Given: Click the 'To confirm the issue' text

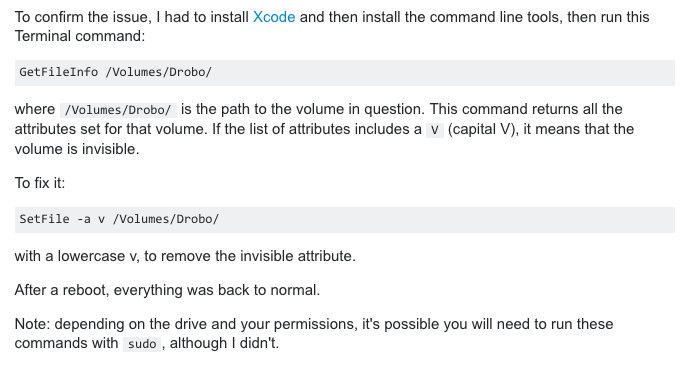Looking at the screenshot, I should tap(81, 17).
